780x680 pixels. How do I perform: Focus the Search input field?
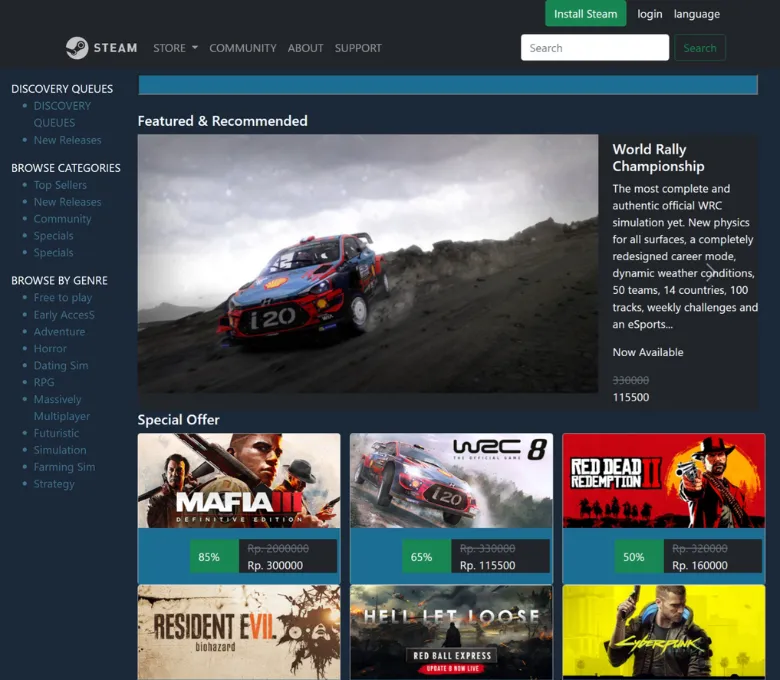tap(594, 48)
